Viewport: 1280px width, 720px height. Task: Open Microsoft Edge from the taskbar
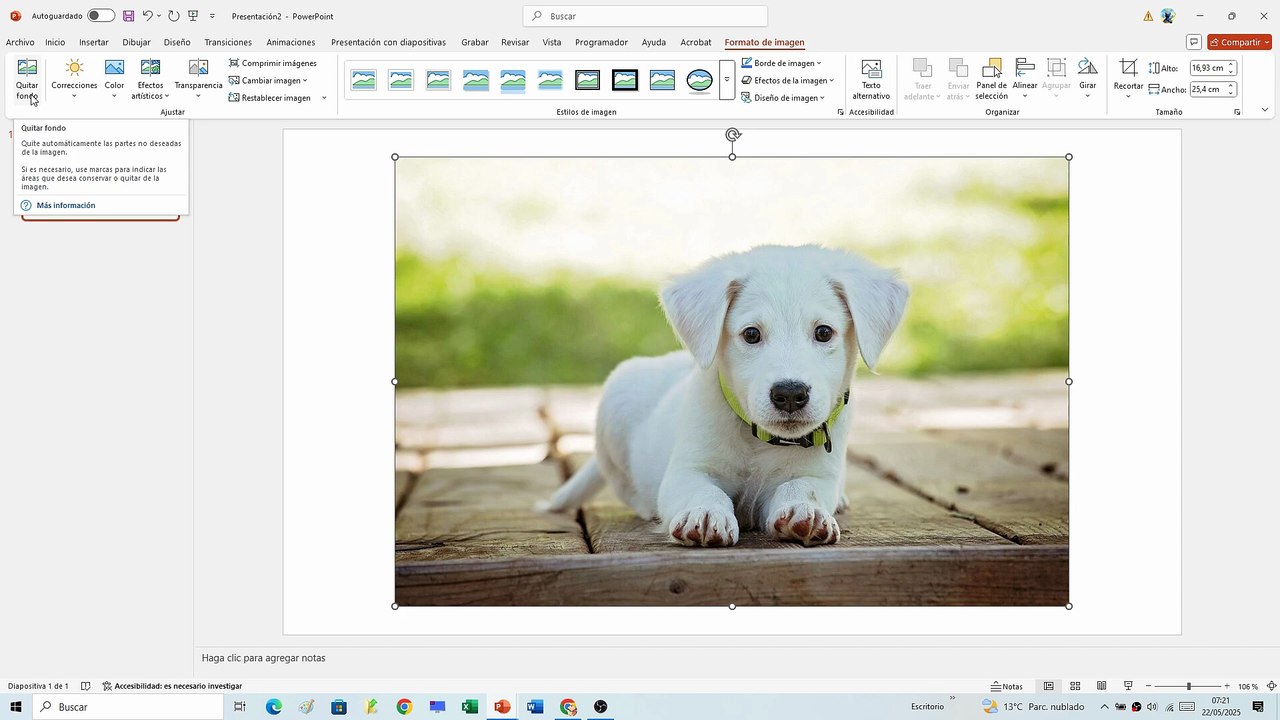pos(273,707)
